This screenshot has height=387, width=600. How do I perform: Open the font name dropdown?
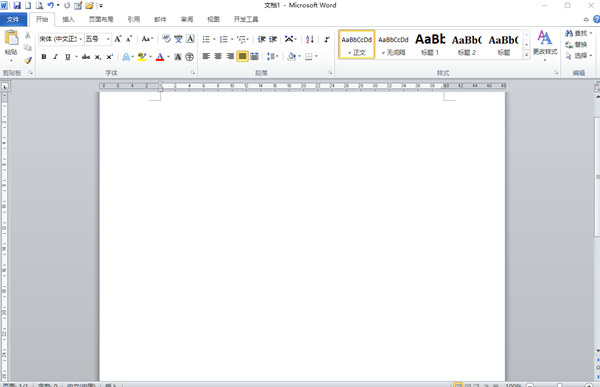(80, 39)
